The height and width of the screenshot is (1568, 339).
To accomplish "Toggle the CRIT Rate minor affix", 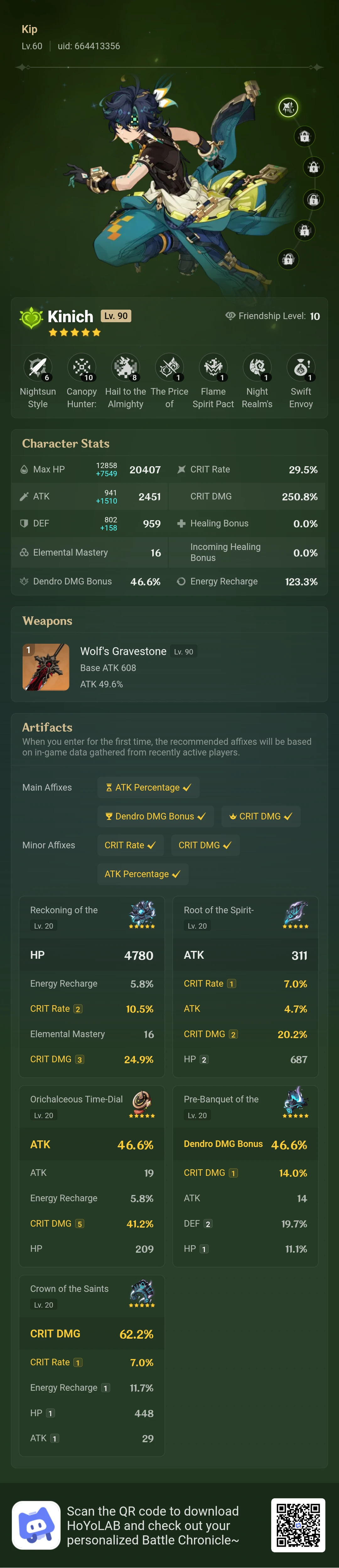I will (130, 845).
